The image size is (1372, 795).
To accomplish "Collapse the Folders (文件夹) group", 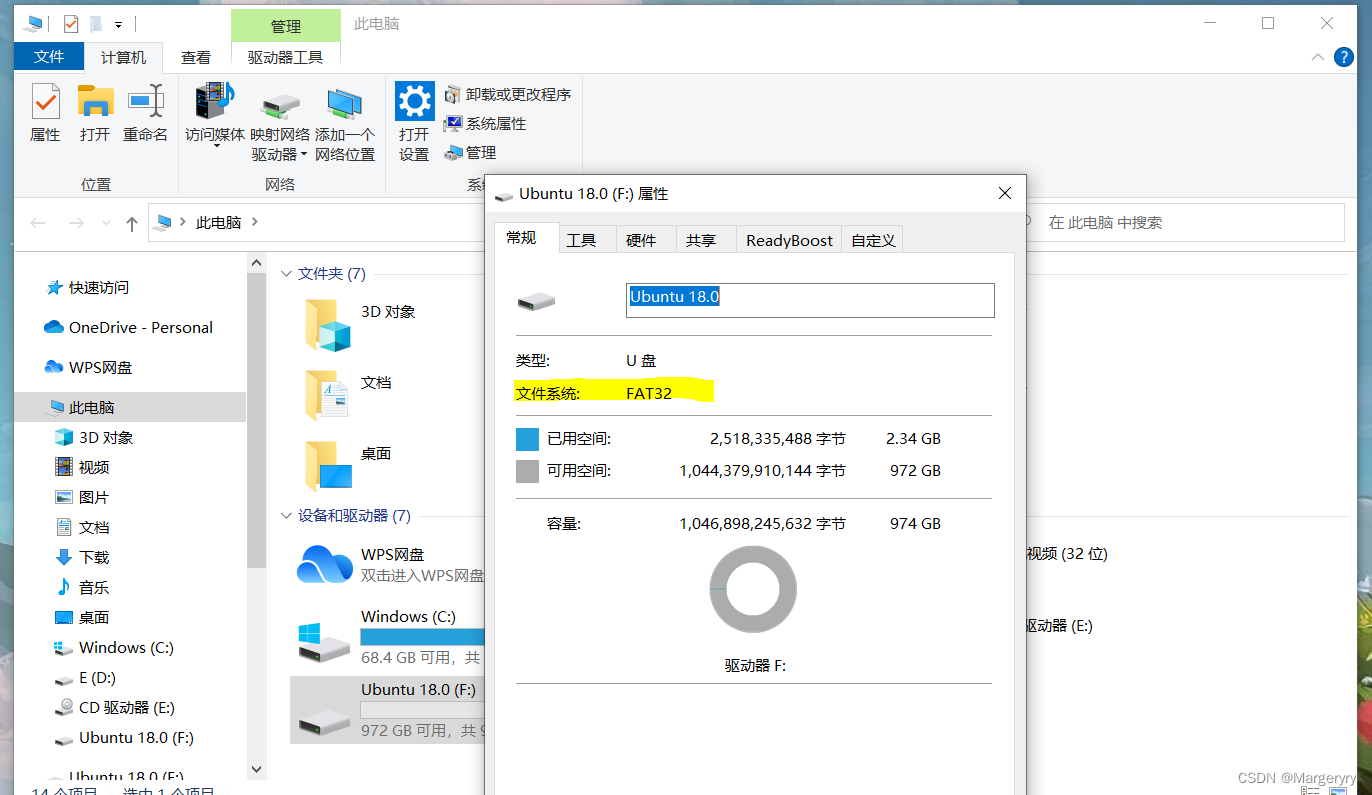I will click(x=286, y=274).
